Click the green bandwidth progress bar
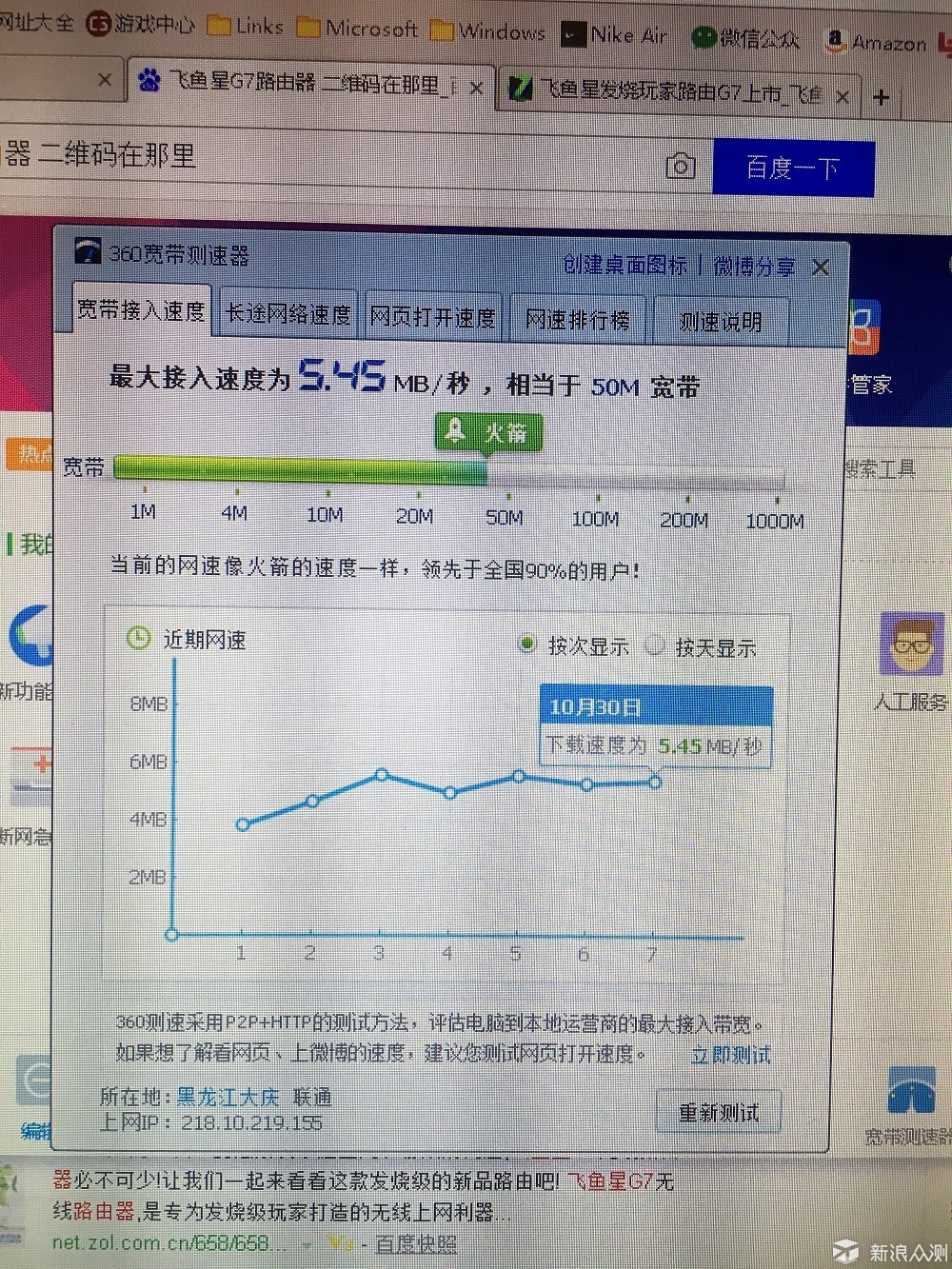Image resolution: width=952 pixels, height=1269 pixels. click(x=301, y=468)
